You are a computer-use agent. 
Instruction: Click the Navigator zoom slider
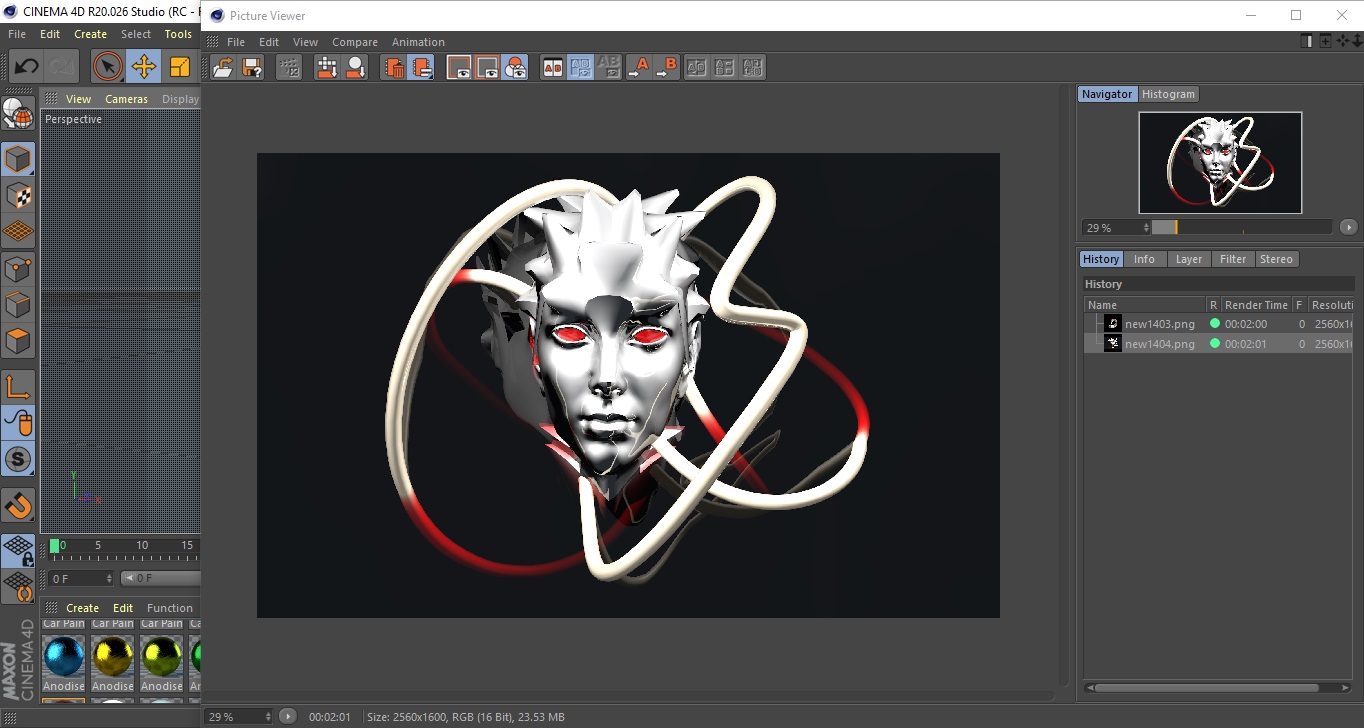point(1241,228)
